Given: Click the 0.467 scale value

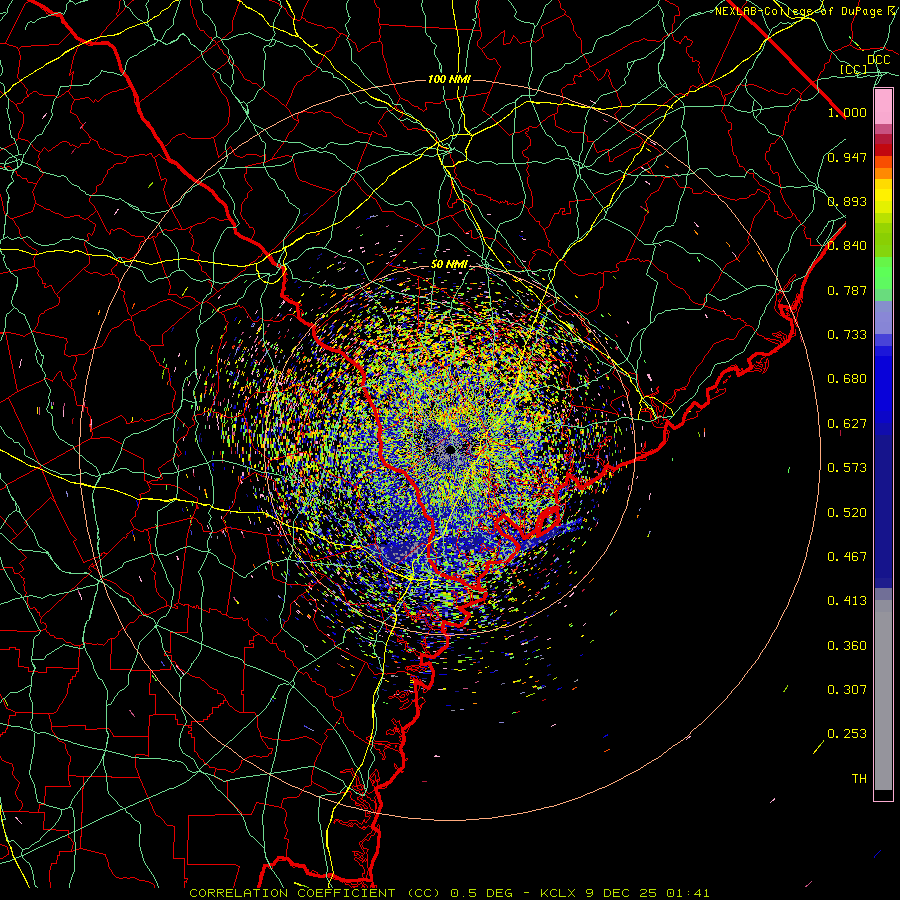Looking at the screenshot, I should [x=847, y=557].
